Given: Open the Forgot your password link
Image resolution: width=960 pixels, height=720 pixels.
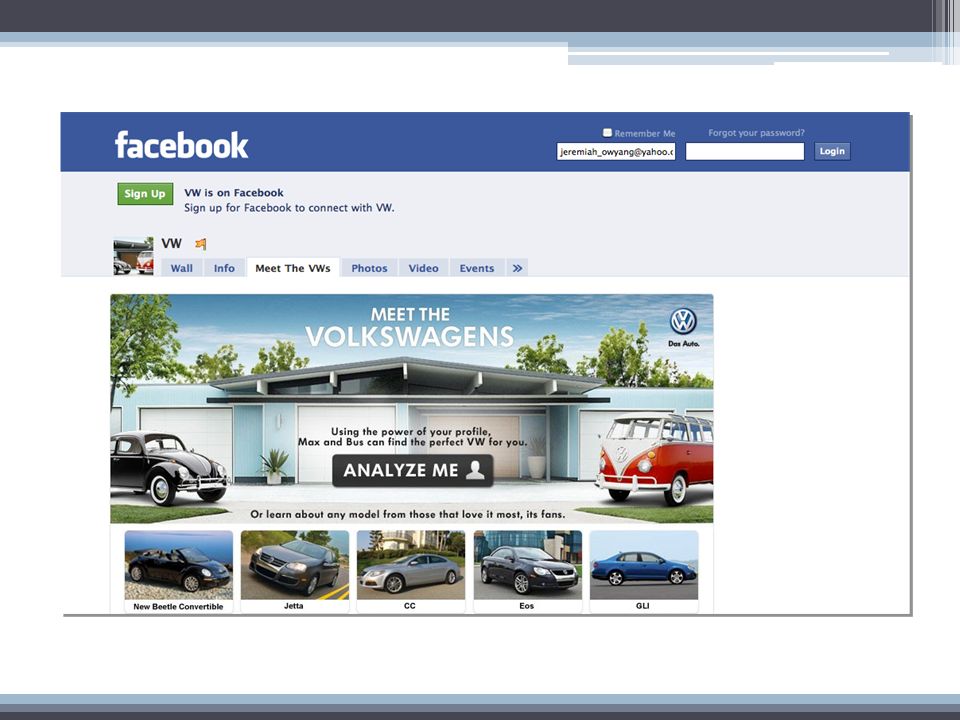Looking at the screenshot, I should 756,133.
